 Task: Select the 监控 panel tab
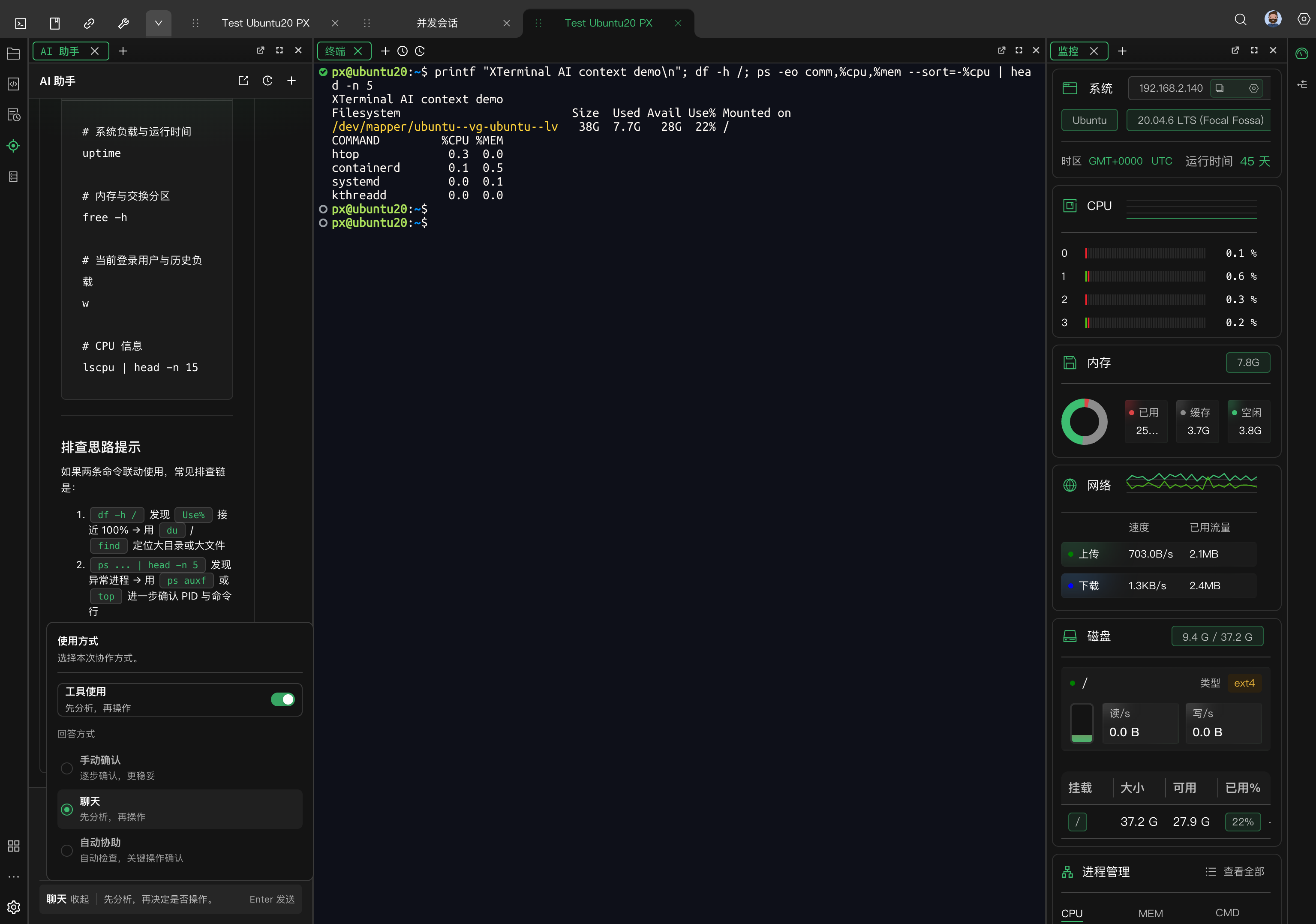coord(1078,51)
